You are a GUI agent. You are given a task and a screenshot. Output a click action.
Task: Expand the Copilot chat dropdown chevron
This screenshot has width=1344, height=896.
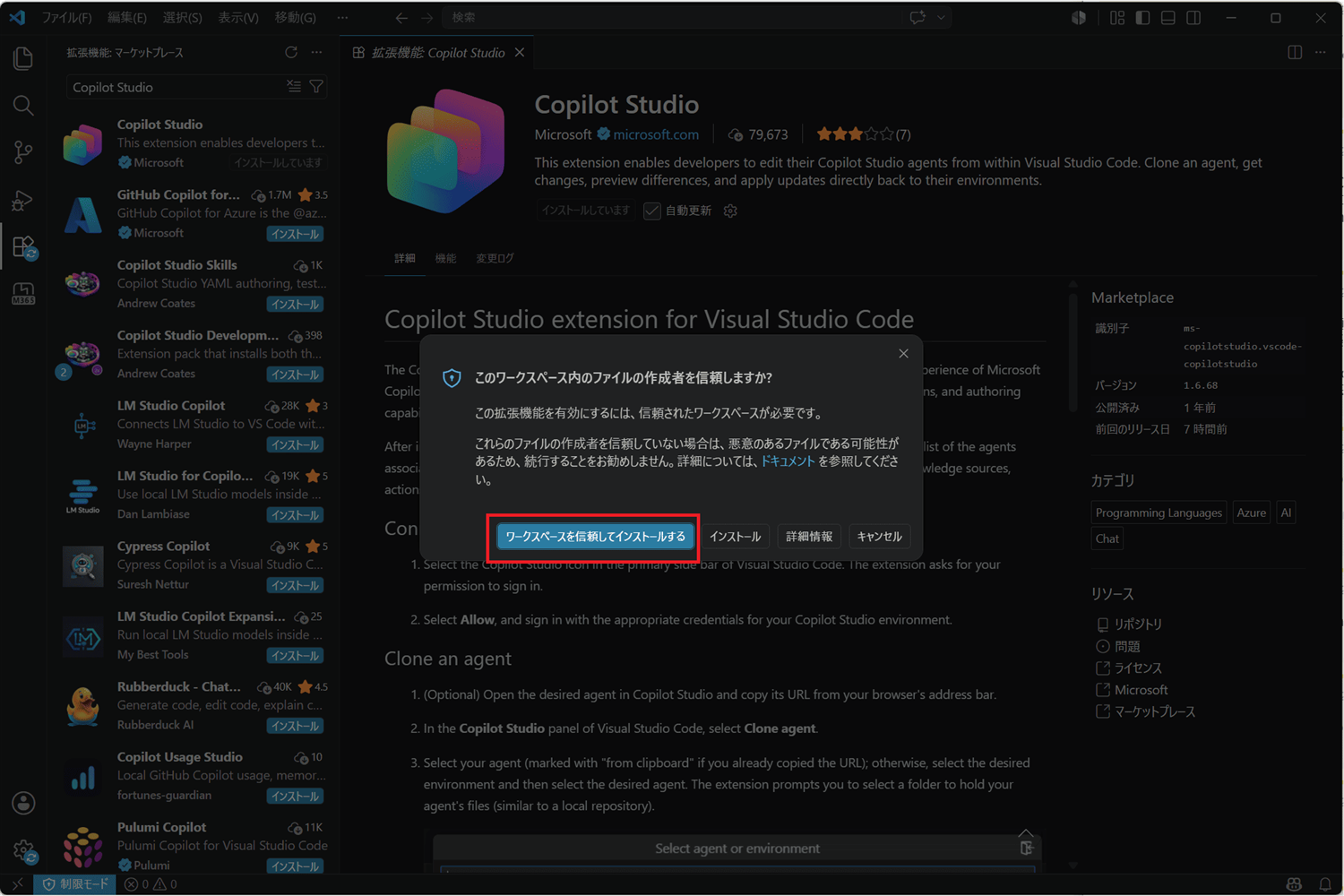pos(941,18)
